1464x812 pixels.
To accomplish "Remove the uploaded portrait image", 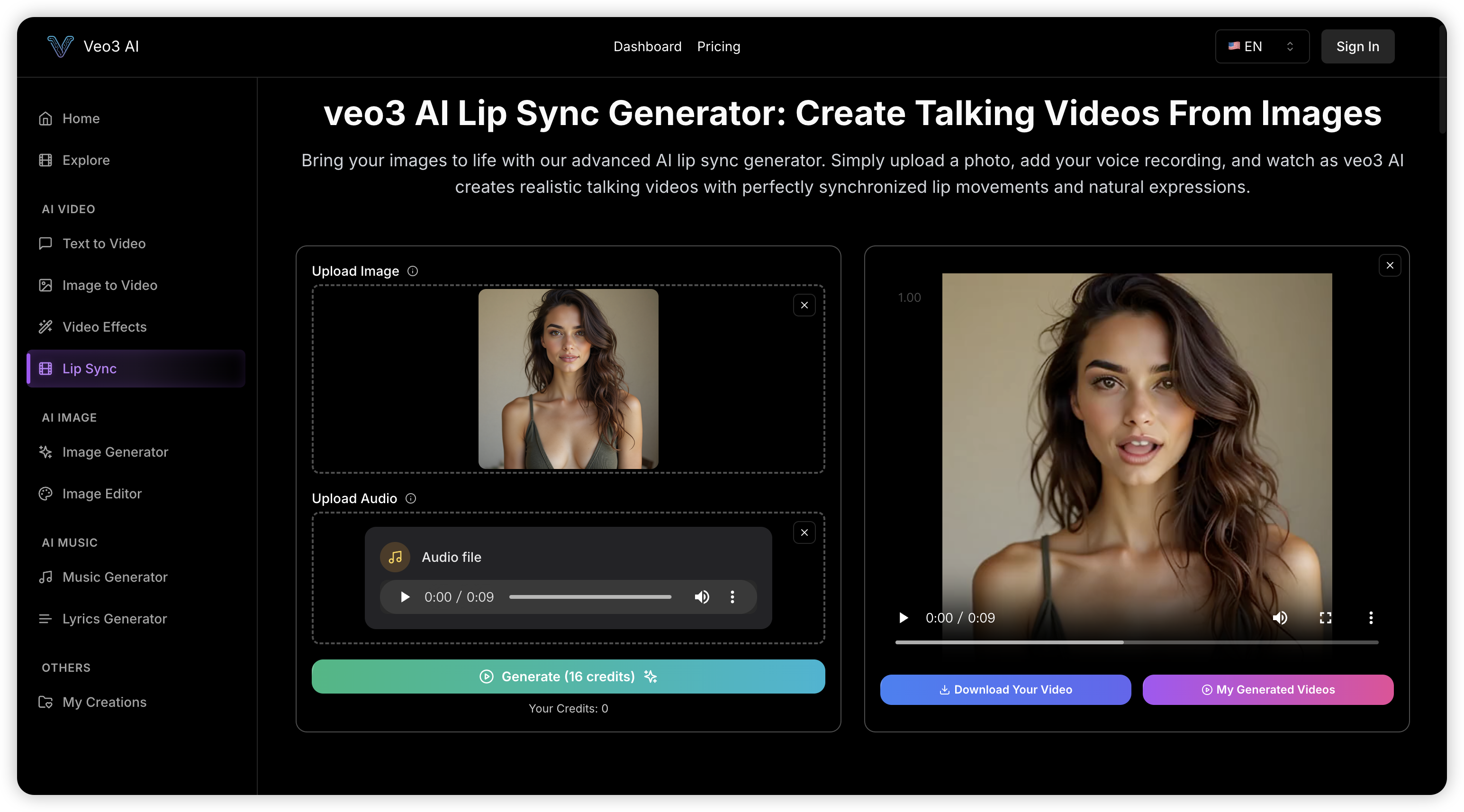I will point(804,305).
